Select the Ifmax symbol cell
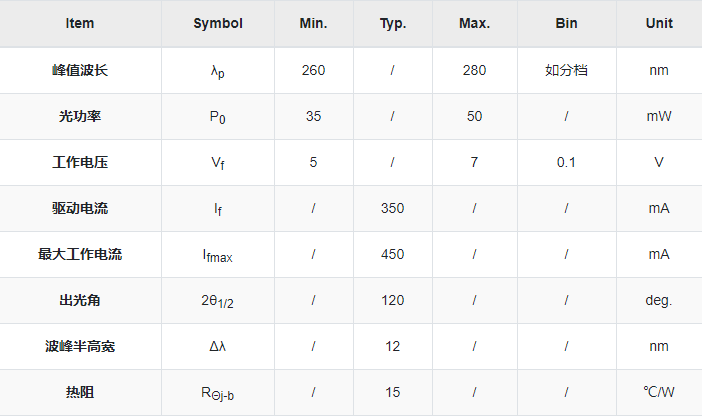This screenshot has width=702, height=416. (218, 256)
